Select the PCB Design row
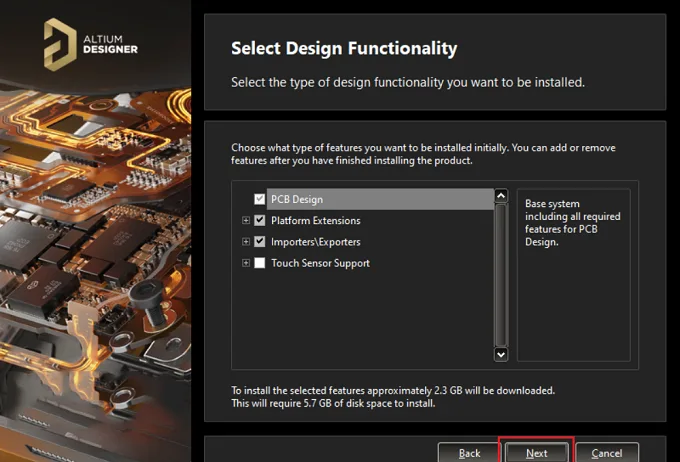Screen dimensions: 680x462 click(x=380, y=199)
